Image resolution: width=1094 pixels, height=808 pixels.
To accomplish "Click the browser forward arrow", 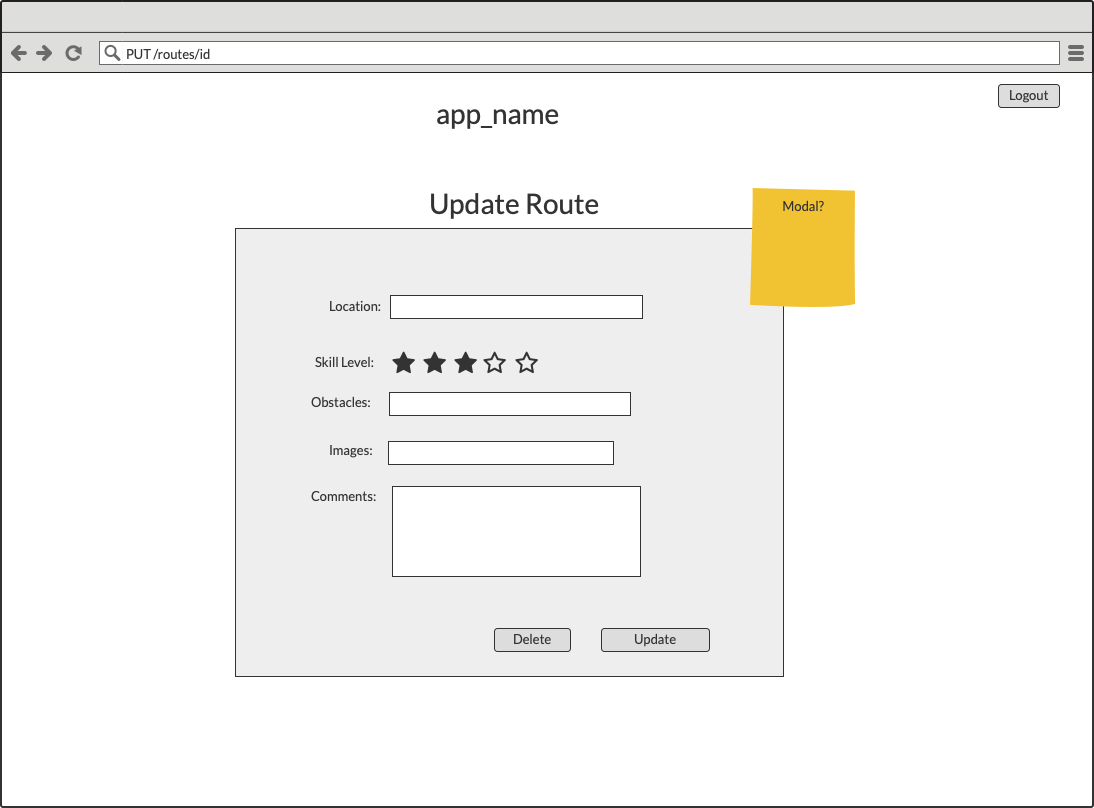I will coord(44,53).
